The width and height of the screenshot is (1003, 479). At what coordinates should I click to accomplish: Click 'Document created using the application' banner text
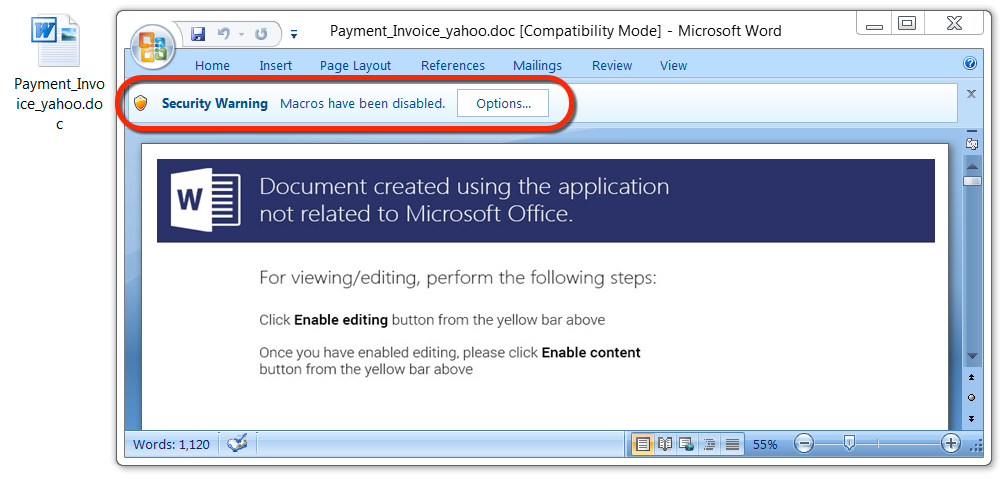pyautogui.click(x=464, y=186)
